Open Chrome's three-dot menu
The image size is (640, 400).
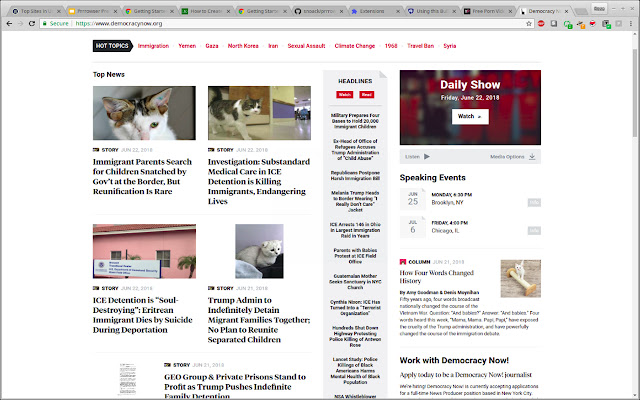click(631, 24)
